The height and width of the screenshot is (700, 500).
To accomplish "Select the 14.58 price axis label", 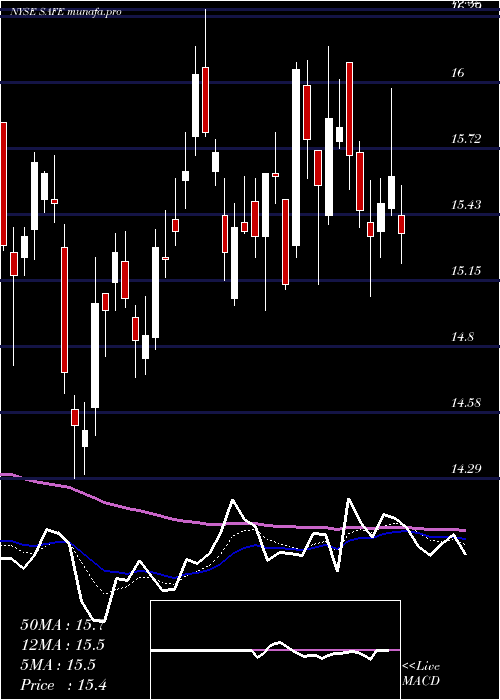I will click(x=466, y=403).
